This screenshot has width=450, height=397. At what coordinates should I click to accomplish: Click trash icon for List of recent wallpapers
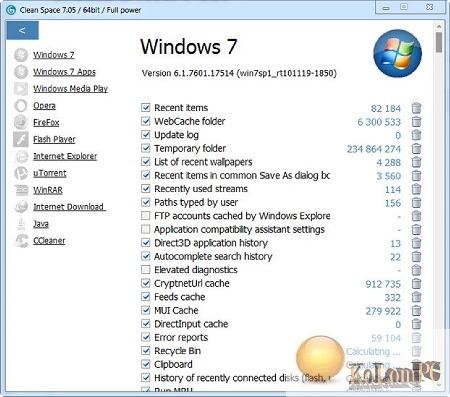pos(416,162)
